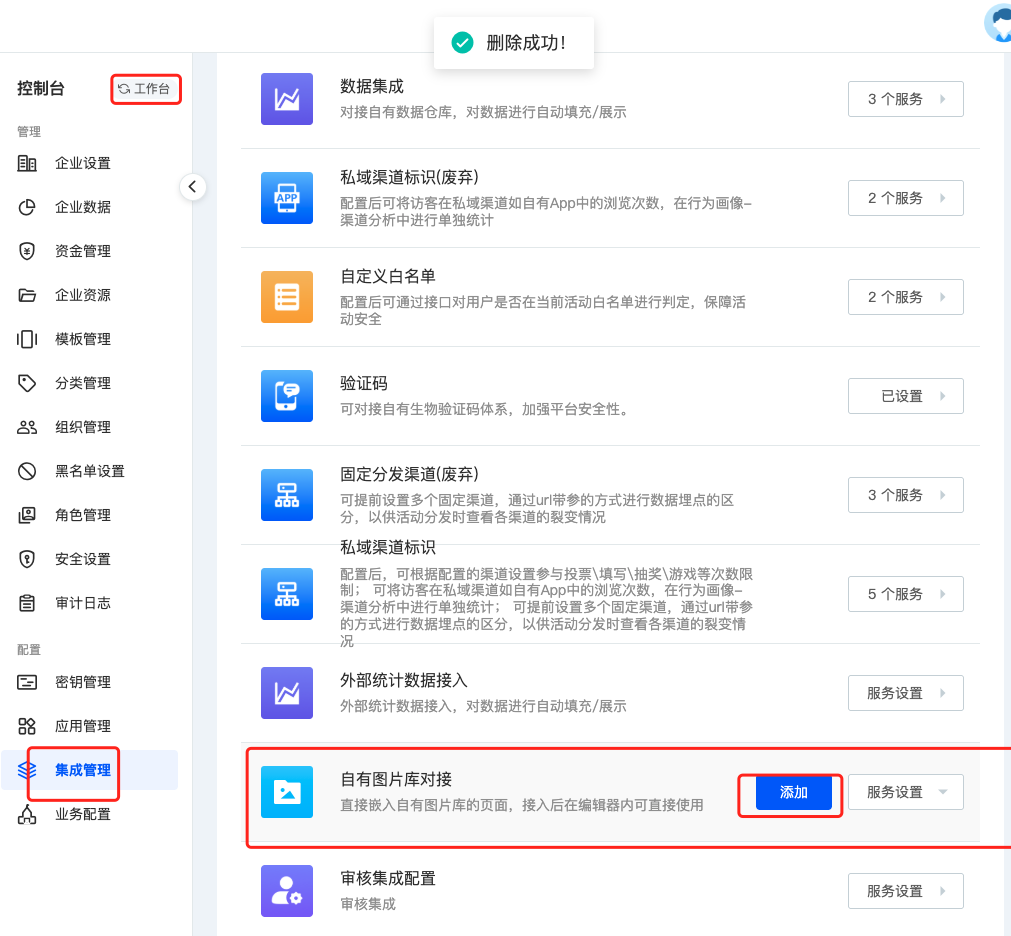Screen dimensions: 1011x936
Task: Click the 外部统计数据接入 title text
Action: (x=404, y=680)
